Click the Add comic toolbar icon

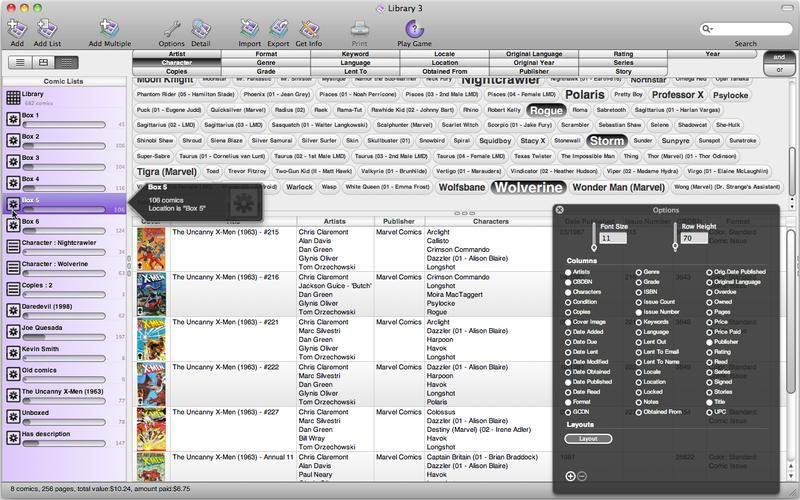coord(16,27)
